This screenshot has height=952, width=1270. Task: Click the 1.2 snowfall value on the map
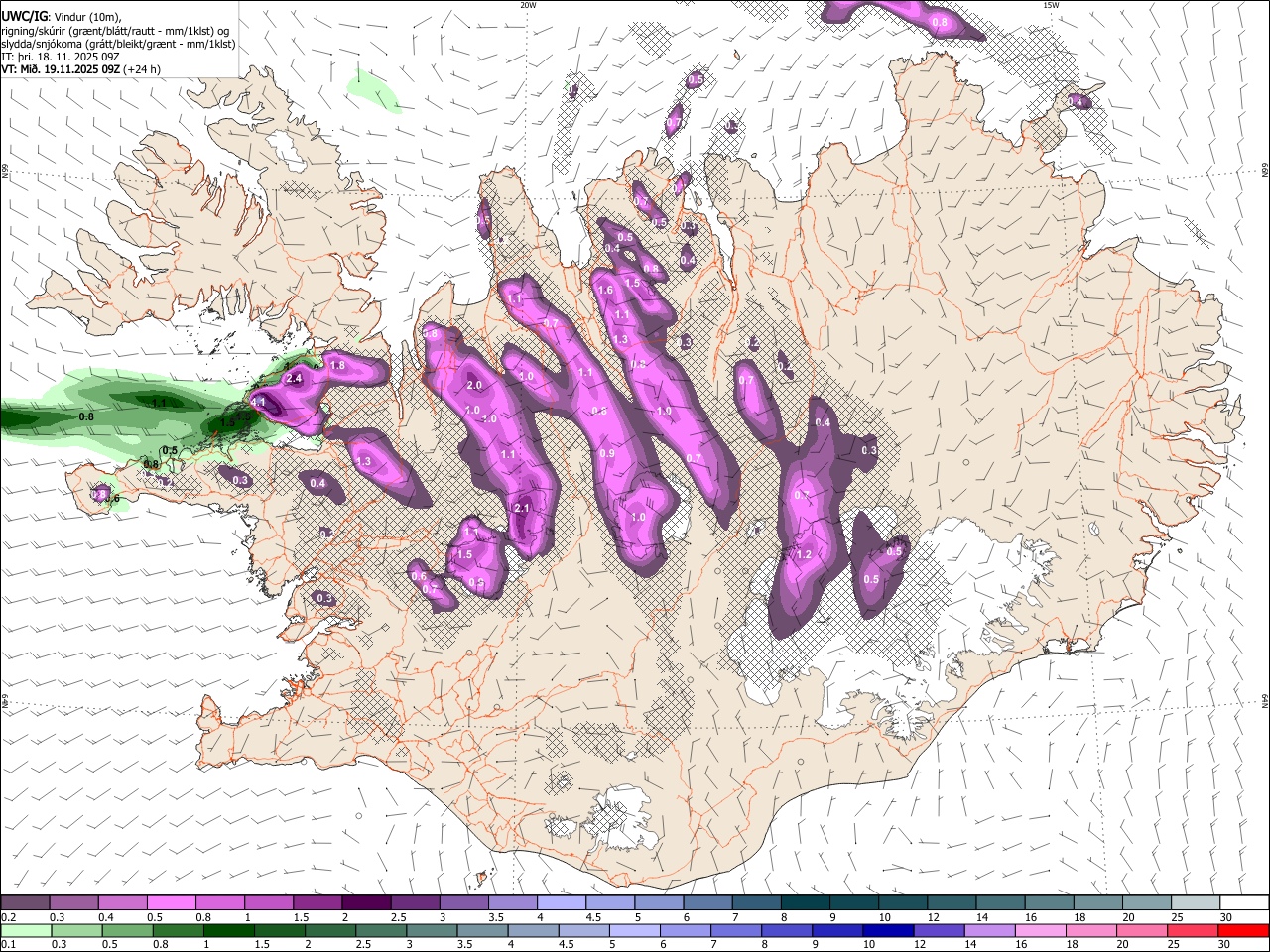[804, 554]
